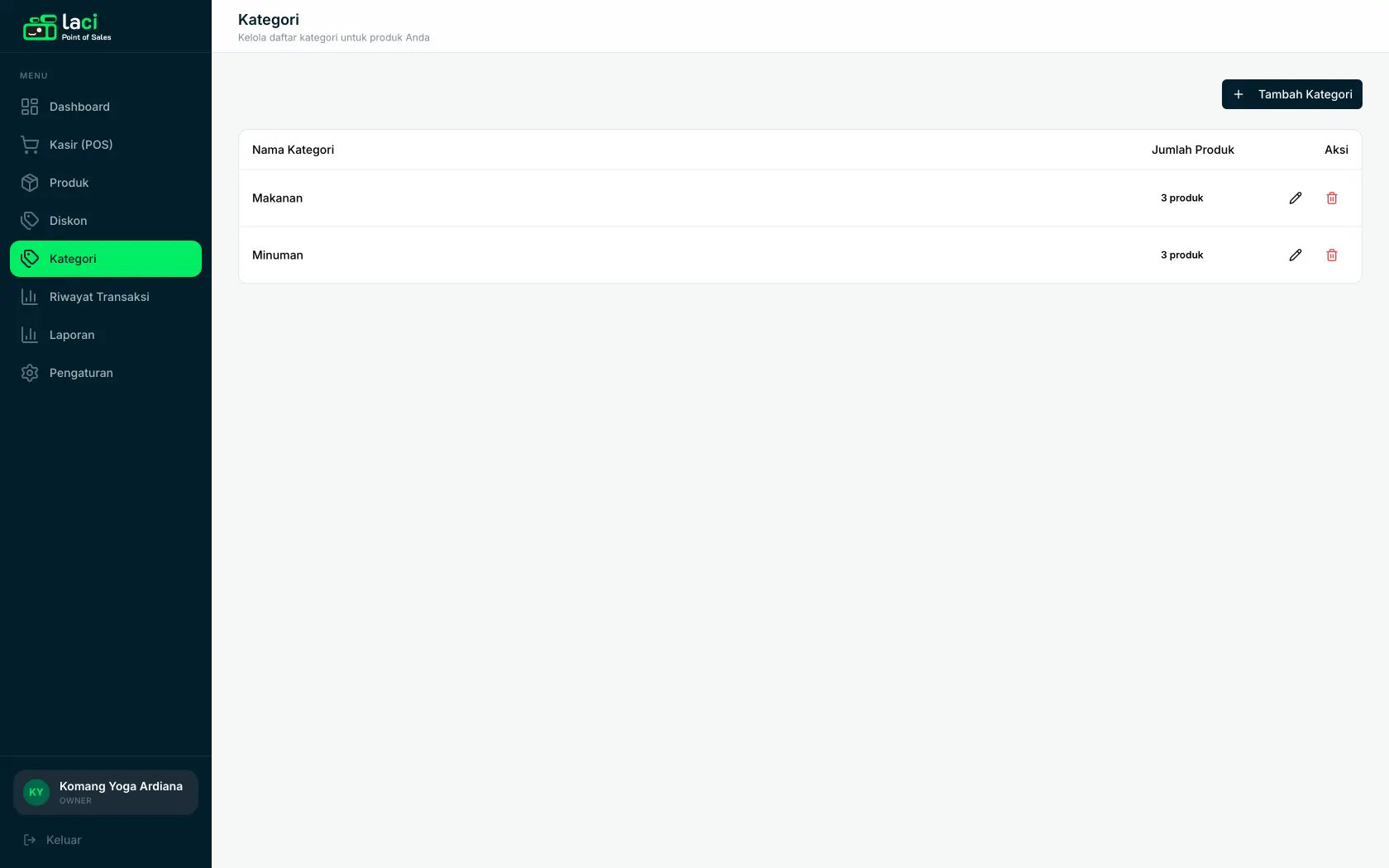The height and width of the screenshot is (868, 1389).
Task: Click the Laporan chart icon
Action: coord(30,335)
